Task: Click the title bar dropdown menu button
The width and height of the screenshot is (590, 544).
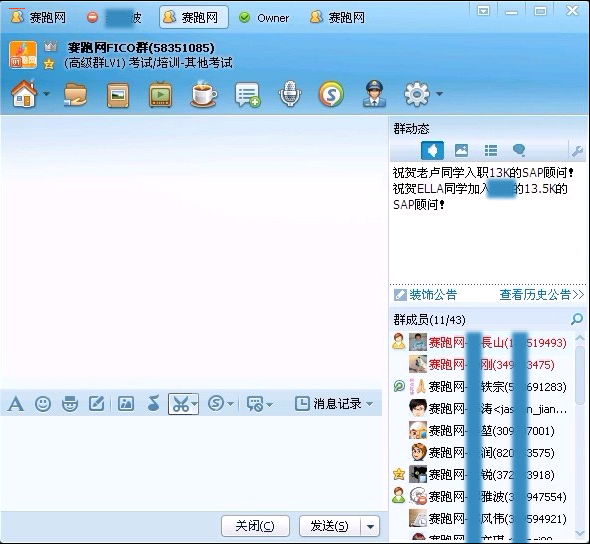Action: (x=484, y=11)
